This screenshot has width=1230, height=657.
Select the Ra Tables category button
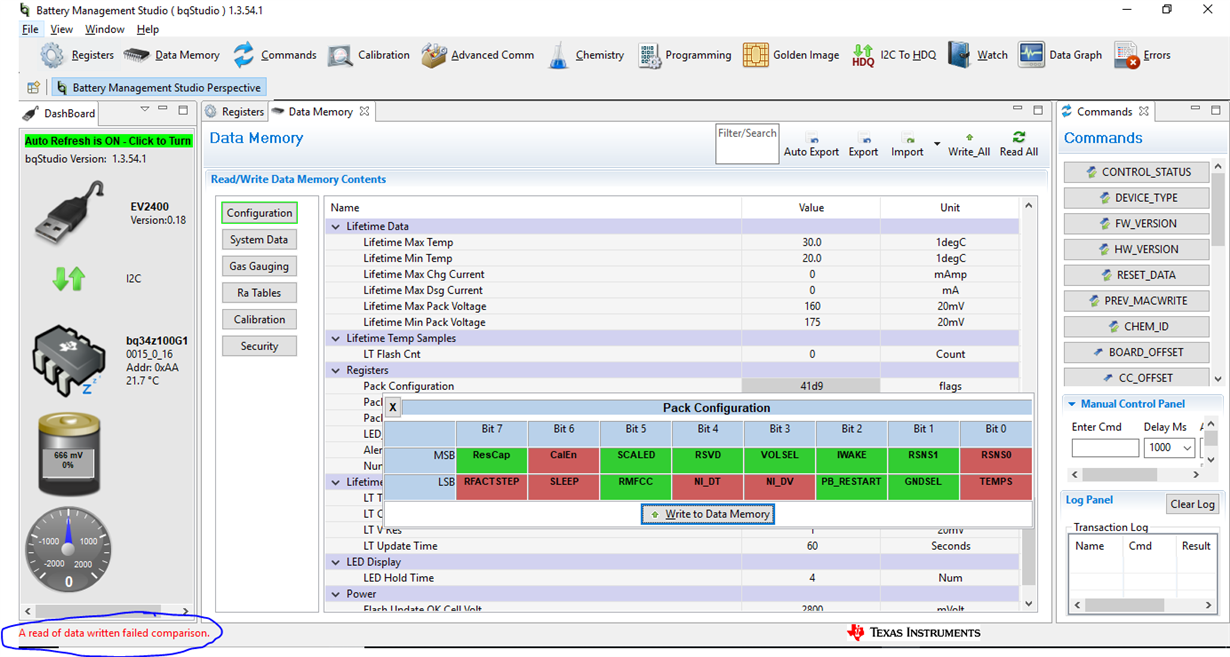[259, 293]
